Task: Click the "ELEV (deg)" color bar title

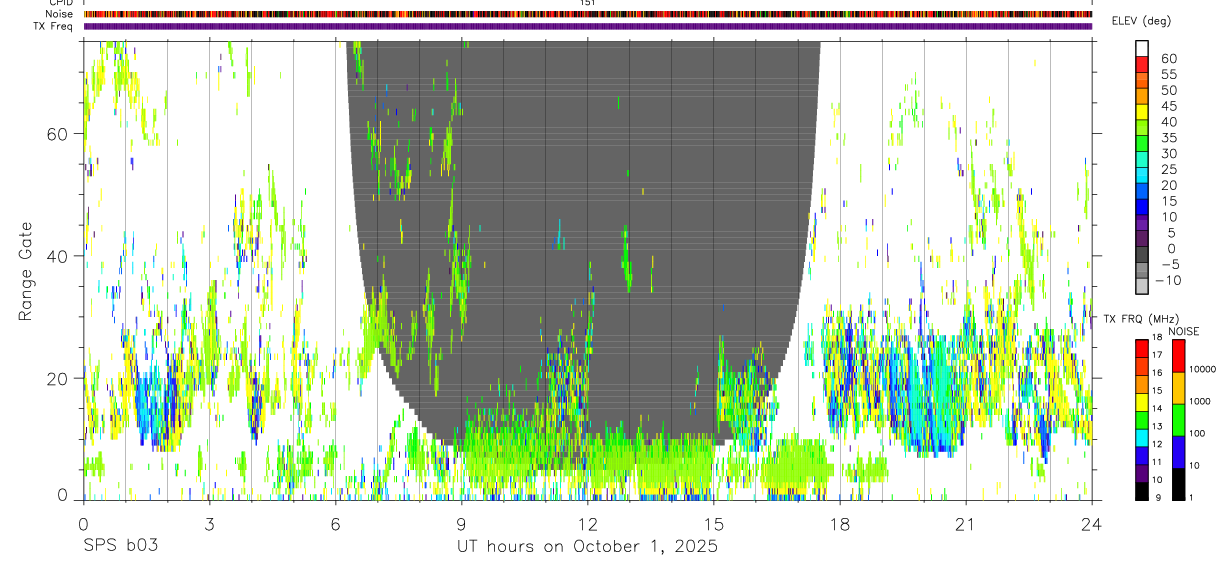Action: click(1141, 21)
